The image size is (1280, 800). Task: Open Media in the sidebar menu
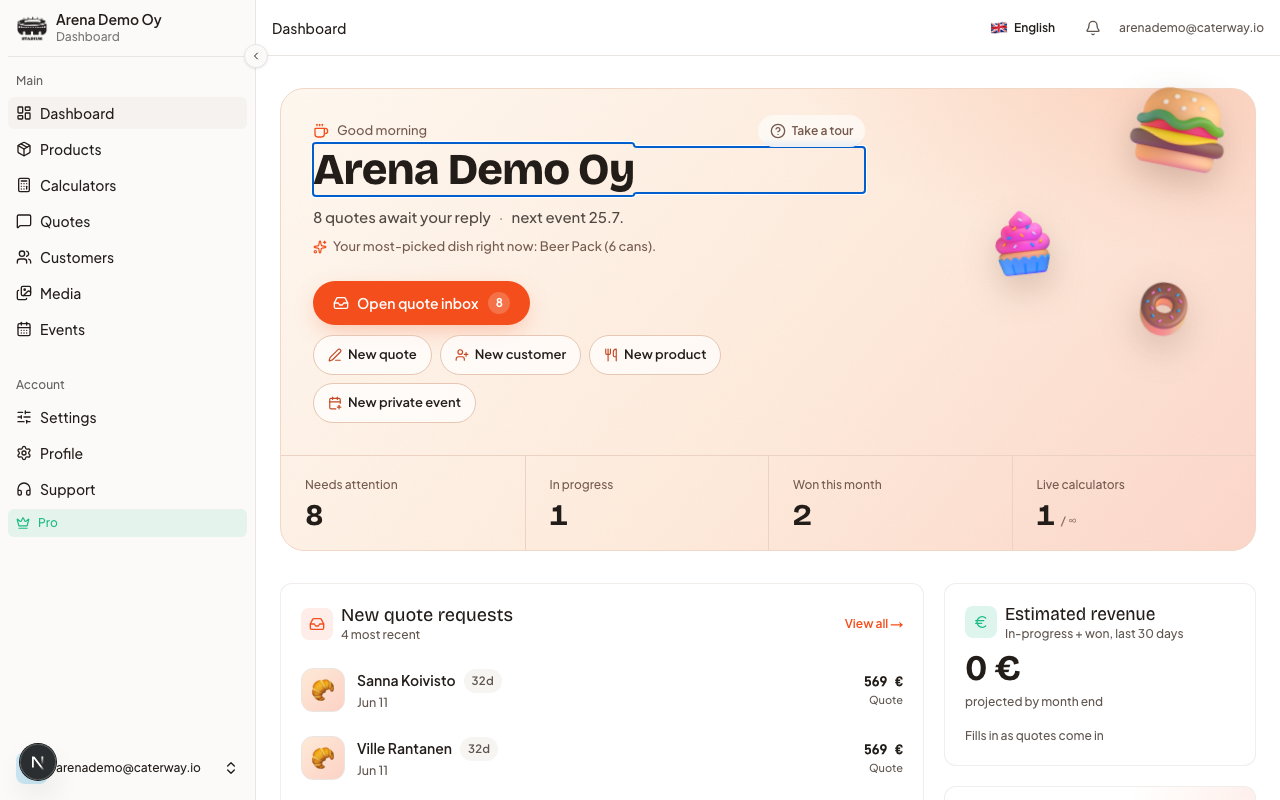[x=127, y=293]
